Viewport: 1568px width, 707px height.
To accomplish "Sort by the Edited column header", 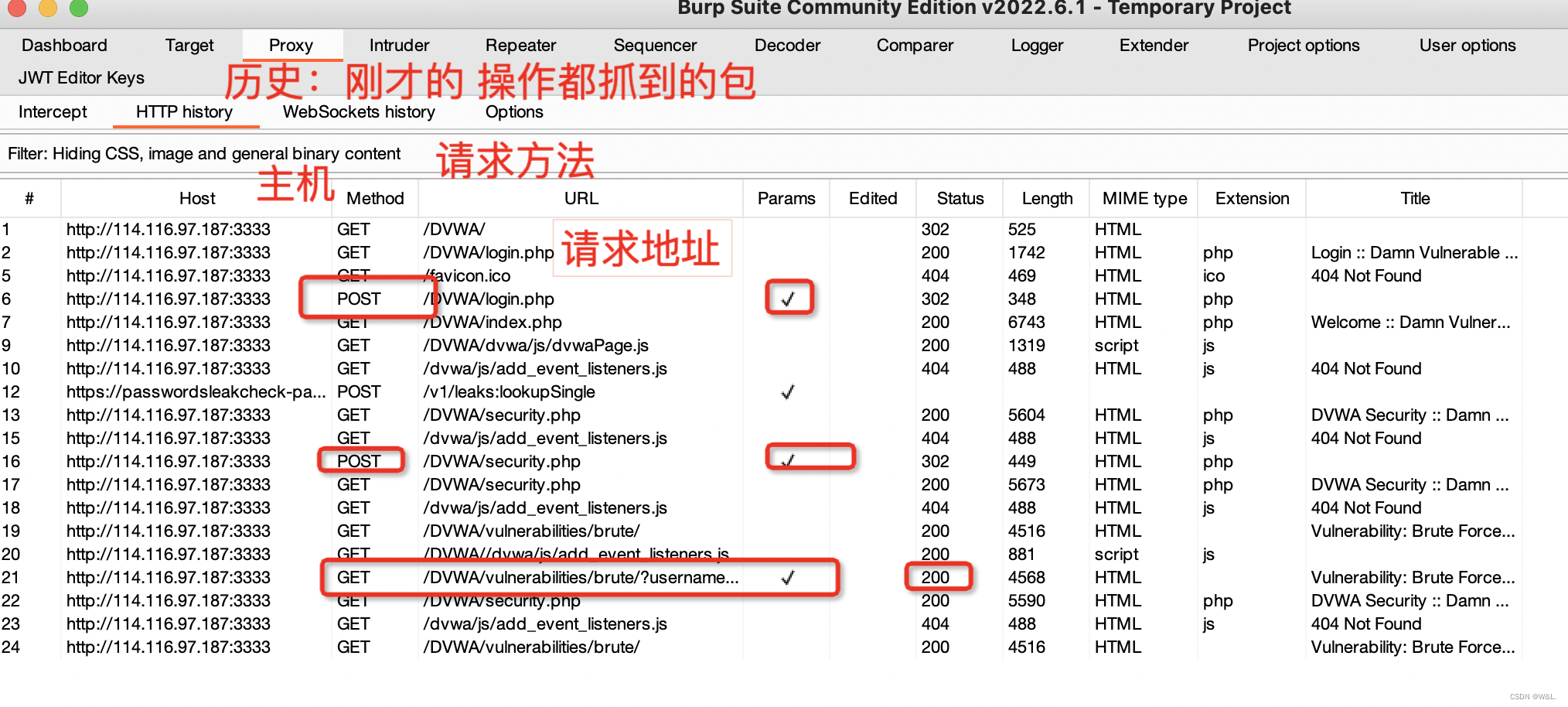I will click(873, 199).
